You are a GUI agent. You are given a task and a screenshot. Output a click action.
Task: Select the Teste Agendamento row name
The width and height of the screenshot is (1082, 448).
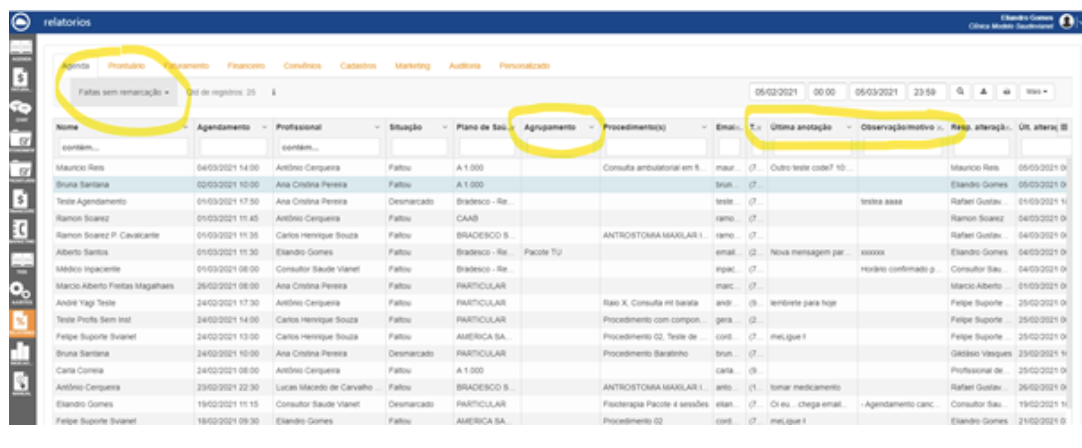(91, 202)
